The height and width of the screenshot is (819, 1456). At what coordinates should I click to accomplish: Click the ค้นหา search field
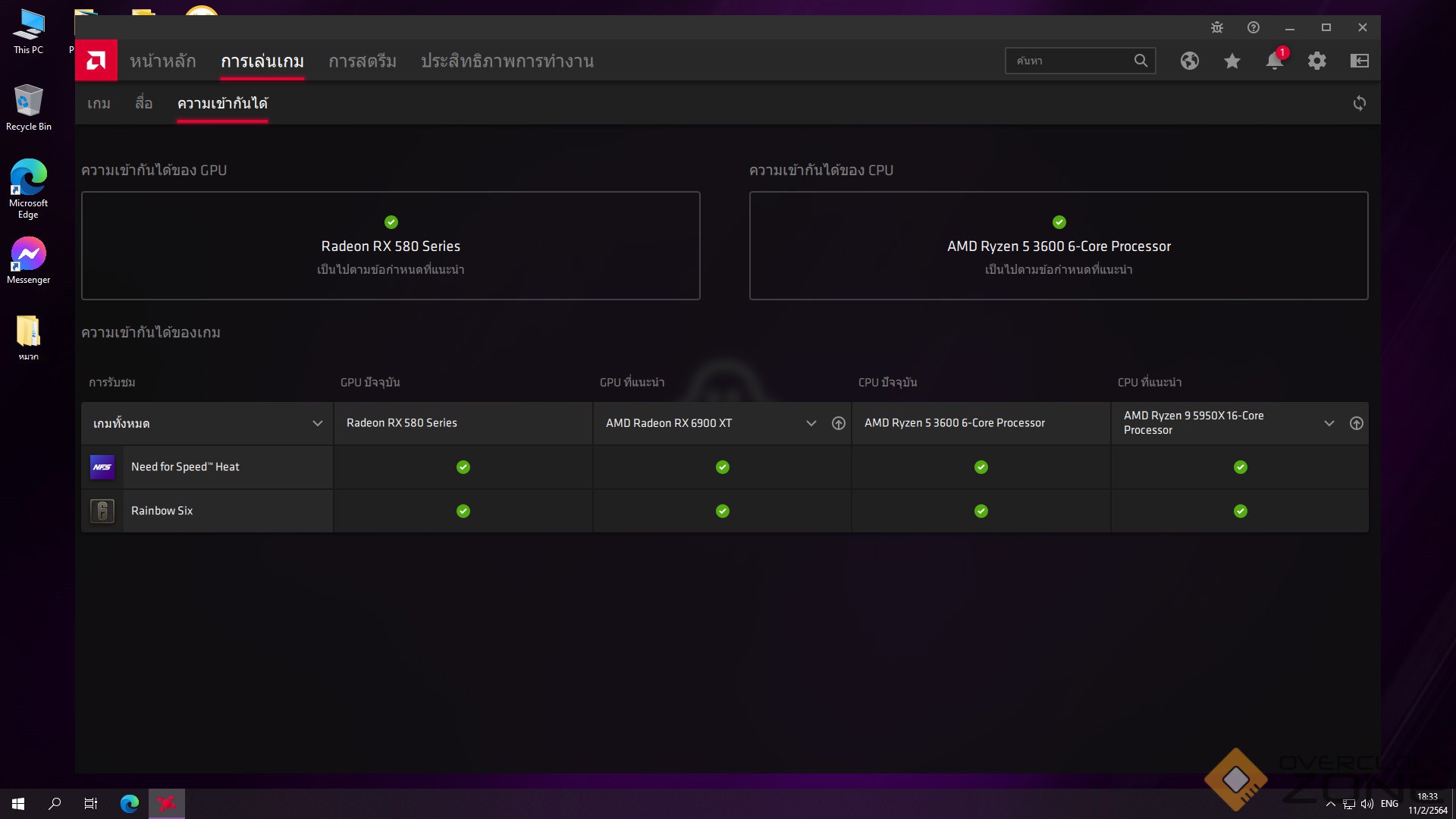tap(1069, 61)
